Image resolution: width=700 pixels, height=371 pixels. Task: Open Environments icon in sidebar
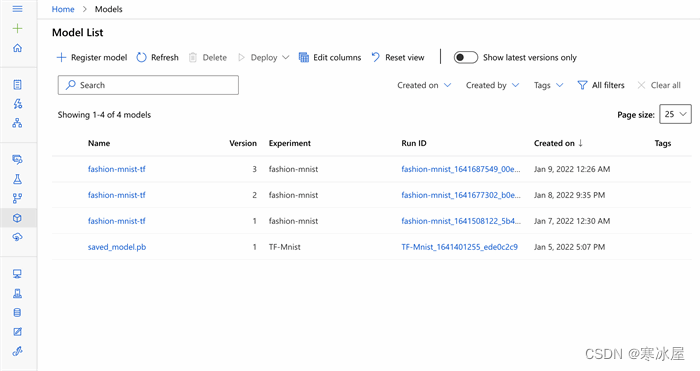[x=17, y=293]
